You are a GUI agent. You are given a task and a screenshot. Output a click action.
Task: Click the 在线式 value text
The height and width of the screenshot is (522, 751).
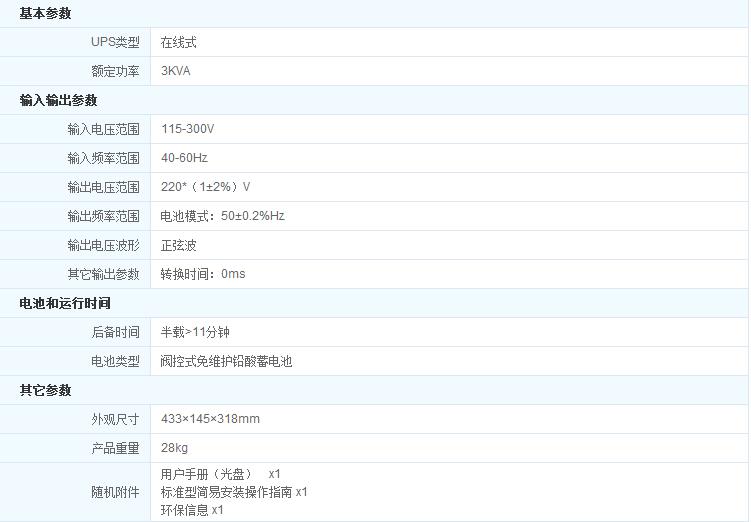(179, 43)
